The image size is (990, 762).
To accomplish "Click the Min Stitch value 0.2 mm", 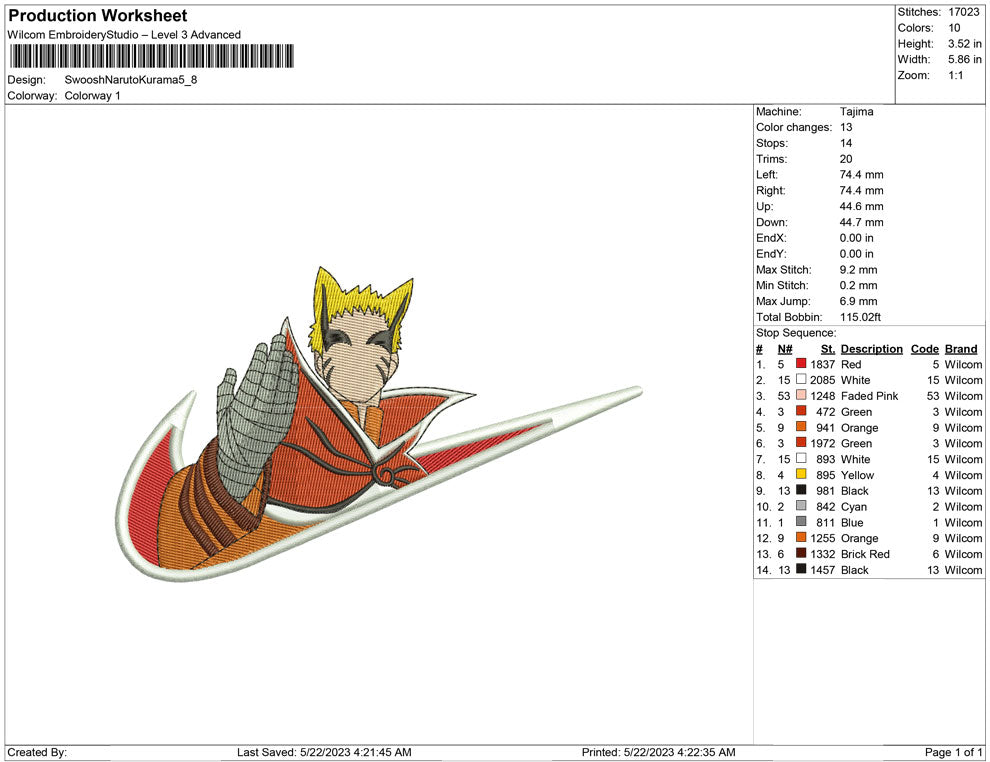I will coord(859,285).
